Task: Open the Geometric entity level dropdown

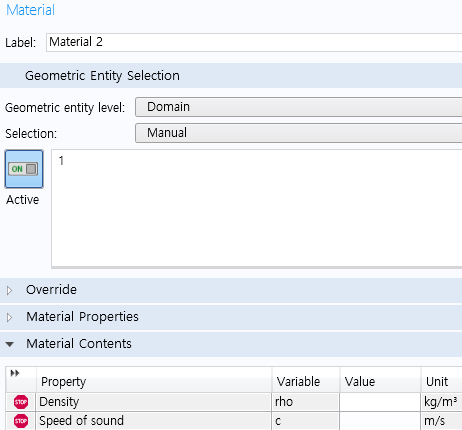Action: tap(298, 107)
